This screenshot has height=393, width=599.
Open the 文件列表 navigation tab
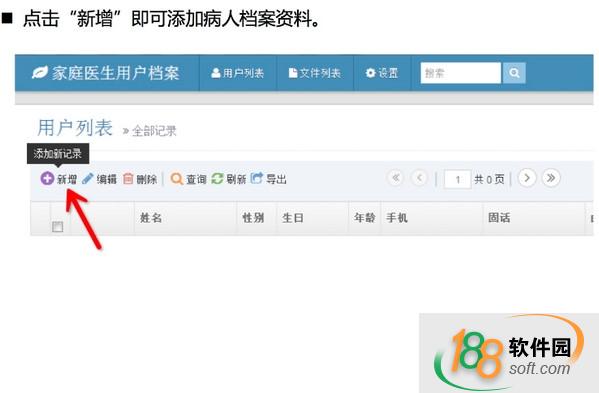click(x=315, y=73)
